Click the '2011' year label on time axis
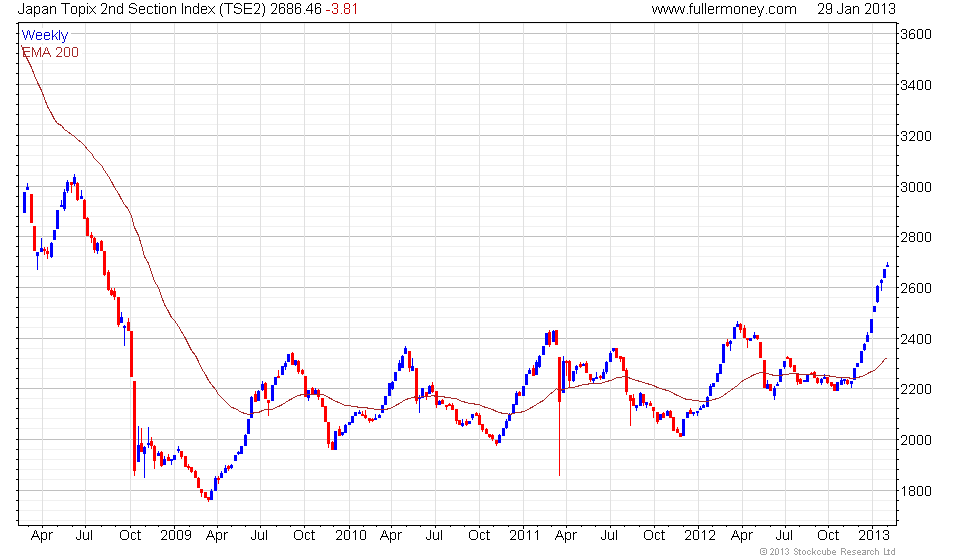 click(524, 535)
